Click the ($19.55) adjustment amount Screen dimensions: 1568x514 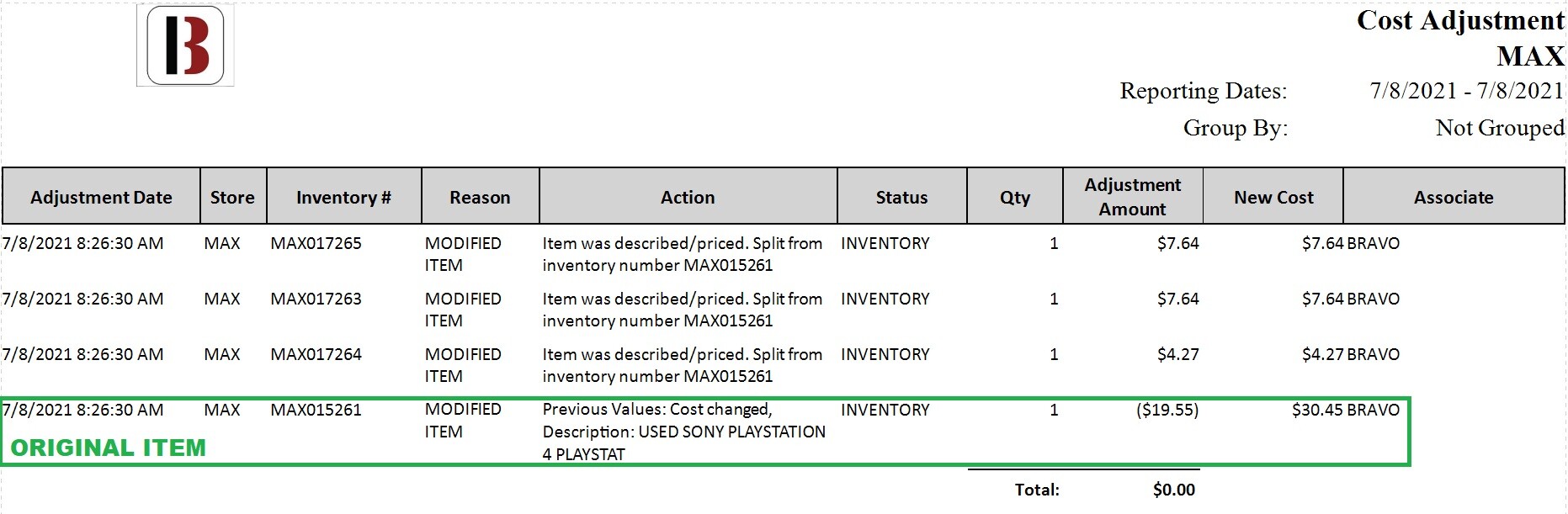point(1167,410)
